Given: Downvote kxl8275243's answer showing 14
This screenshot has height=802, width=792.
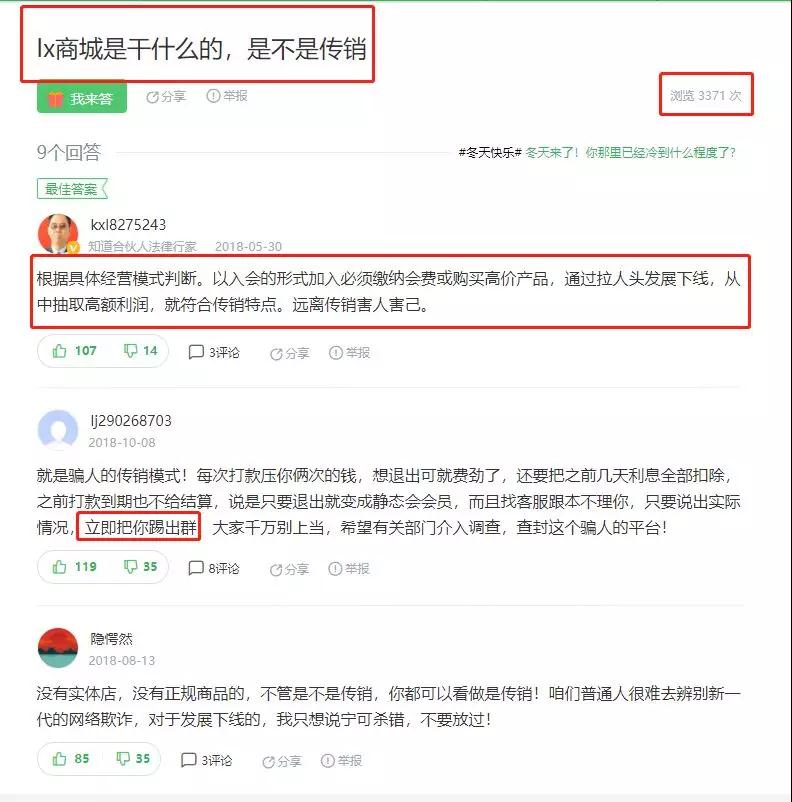Looking at the screenshot, I should (x=140, y=351).
